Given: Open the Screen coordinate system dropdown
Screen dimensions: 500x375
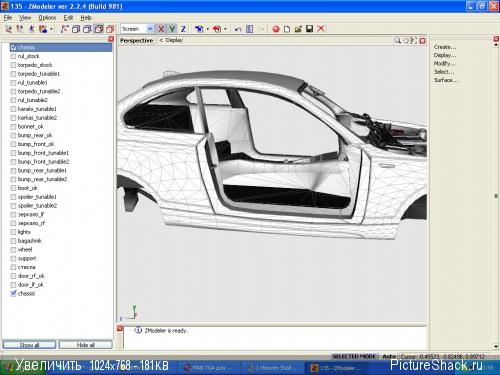Looking at the screenshot, I should click(x=150, y=29).
